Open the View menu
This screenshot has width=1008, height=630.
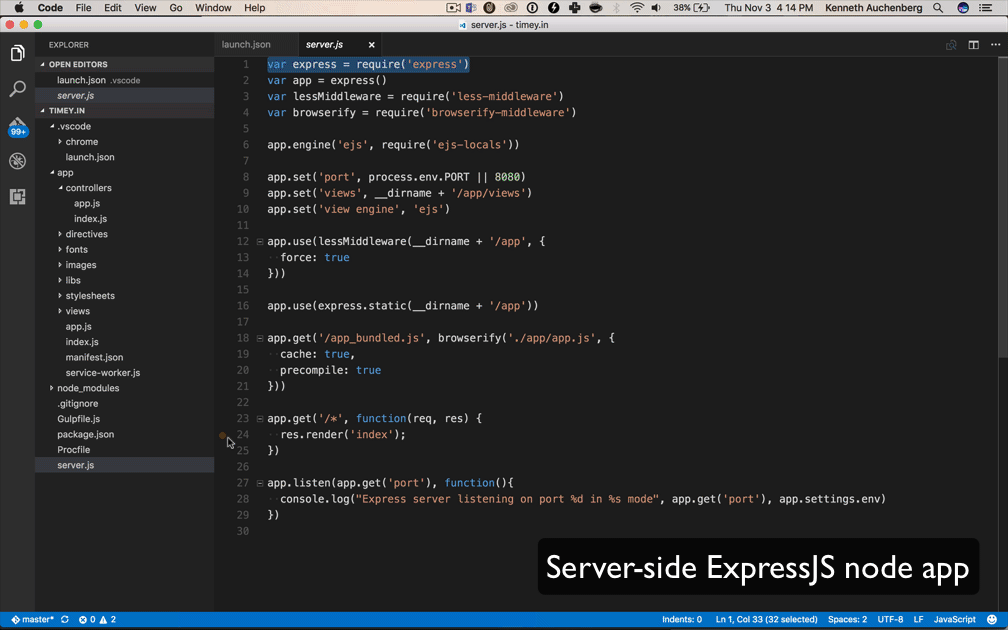[145, 8]
